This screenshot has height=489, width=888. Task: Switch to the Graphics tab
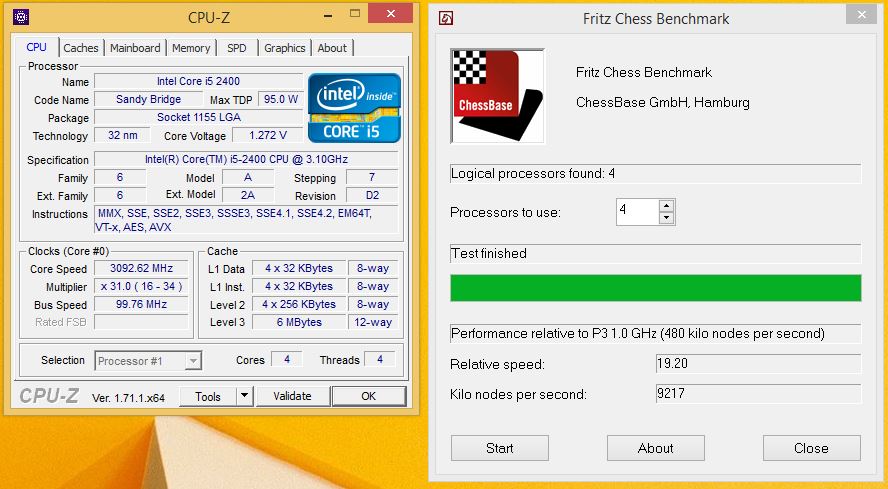[x=284, y=48]
